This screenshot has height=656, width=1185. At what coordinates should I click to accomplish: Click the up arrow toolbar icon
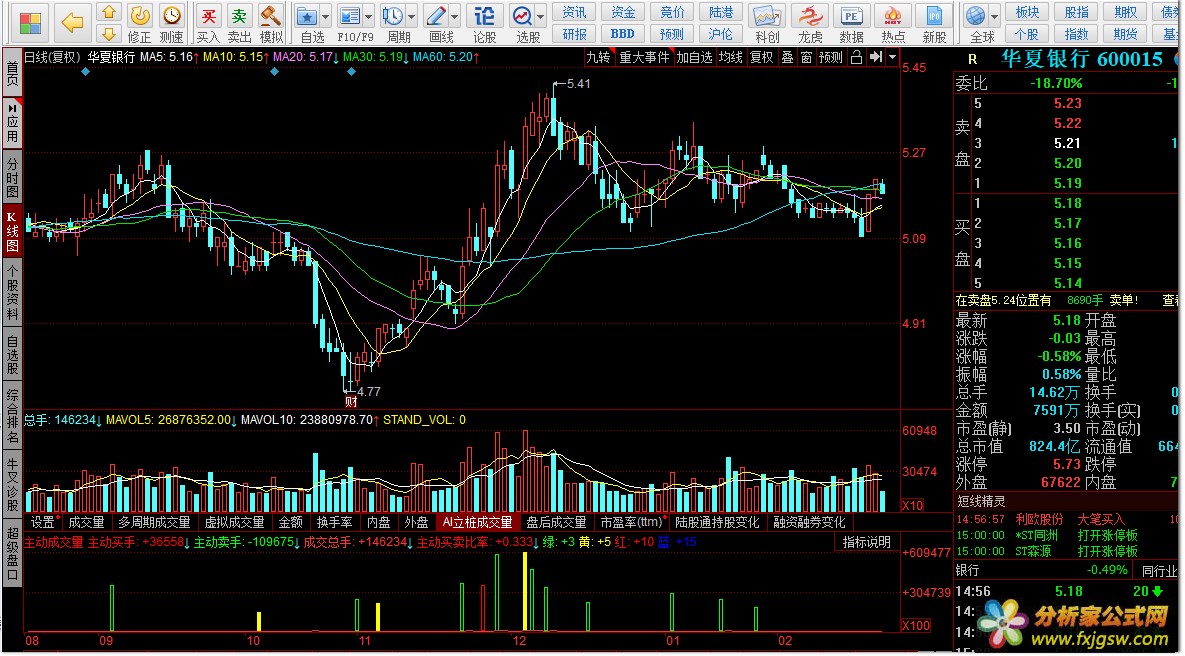coord(110,13)
